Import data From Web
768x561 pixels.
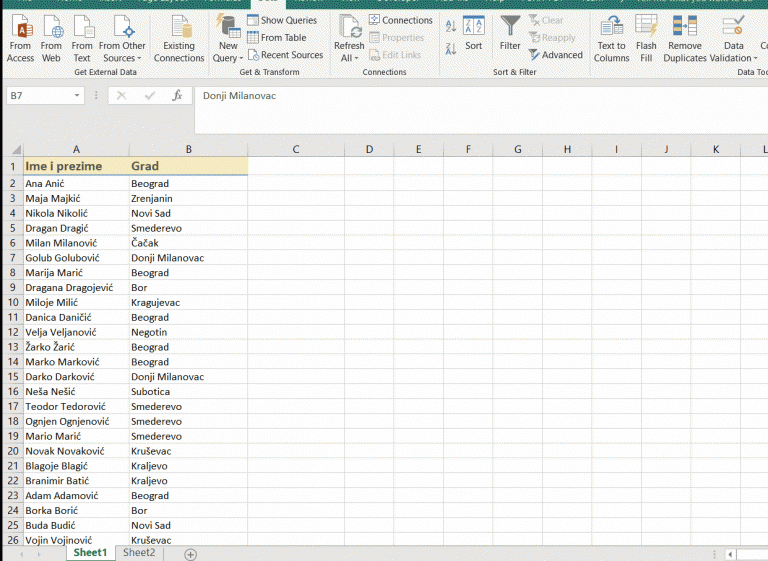51,39
